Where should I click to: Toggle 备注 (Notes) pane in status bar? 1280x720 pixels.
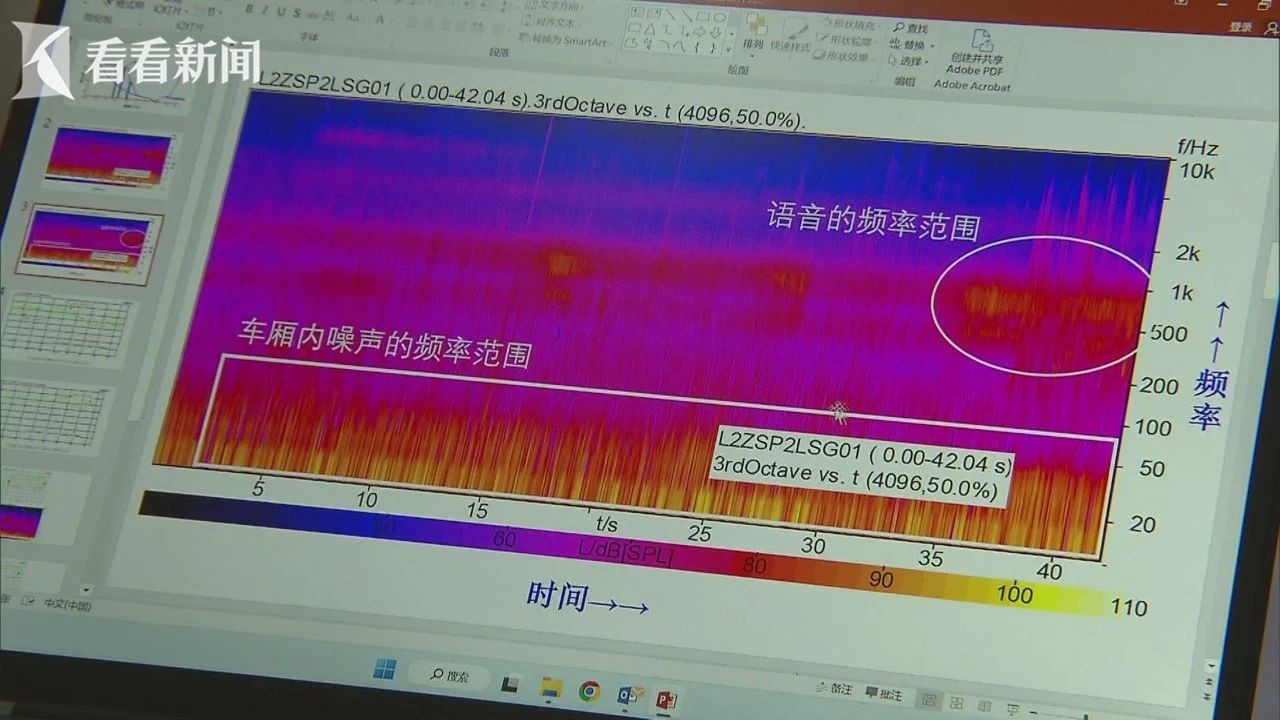[x=839, y=691]
